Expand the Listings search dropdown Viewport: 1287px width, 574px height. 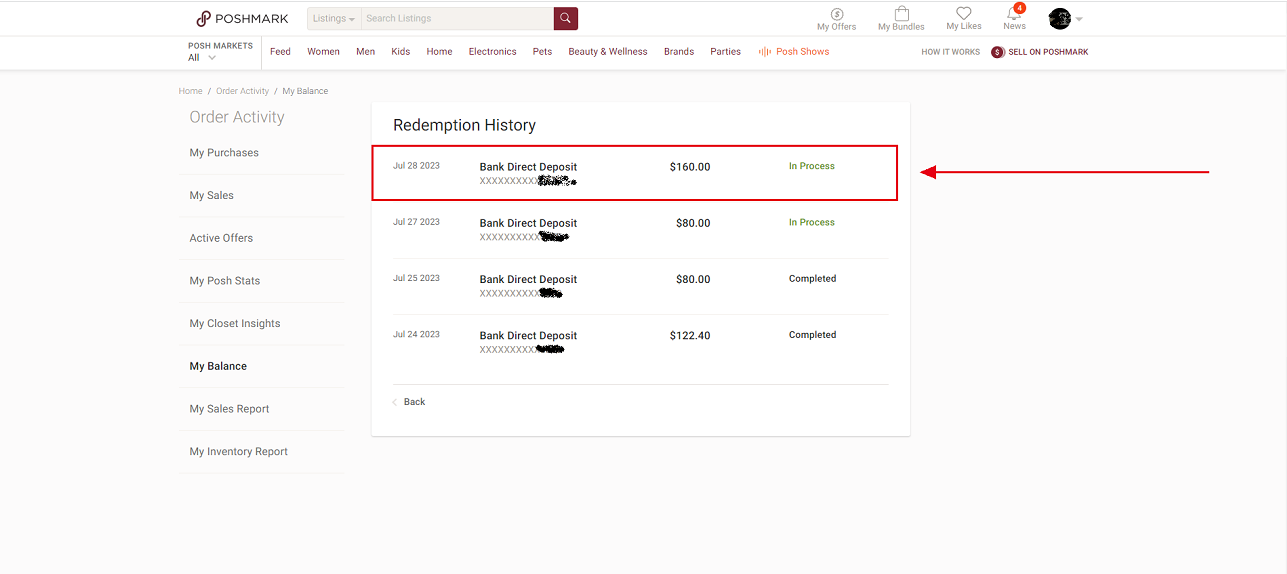(x=333, y=18)
